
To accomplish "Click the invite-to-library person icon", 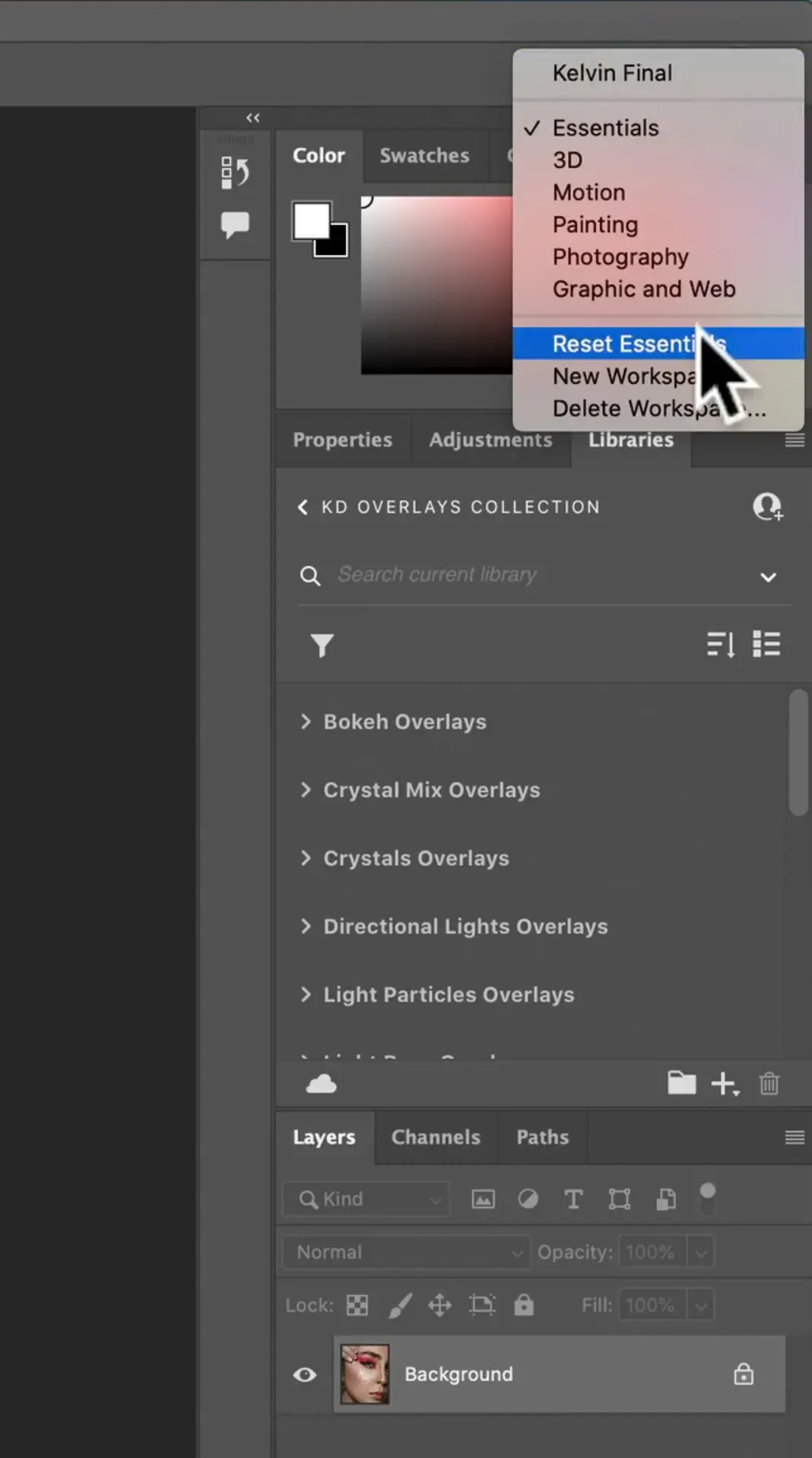I will pos(768,507).
